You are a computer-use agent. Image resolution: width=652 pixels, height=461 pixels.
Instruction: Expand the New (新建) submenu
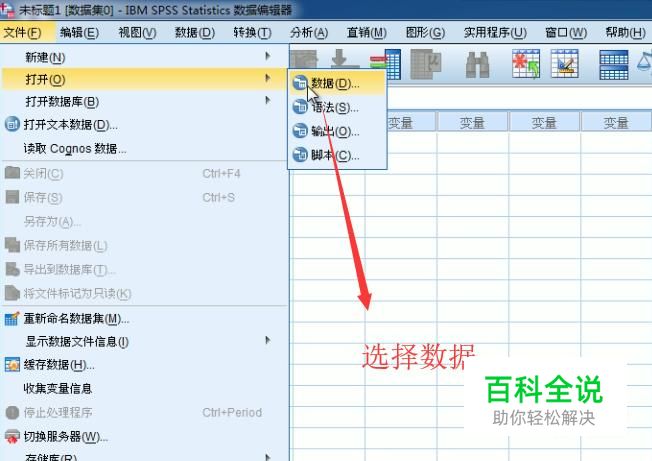143,57
